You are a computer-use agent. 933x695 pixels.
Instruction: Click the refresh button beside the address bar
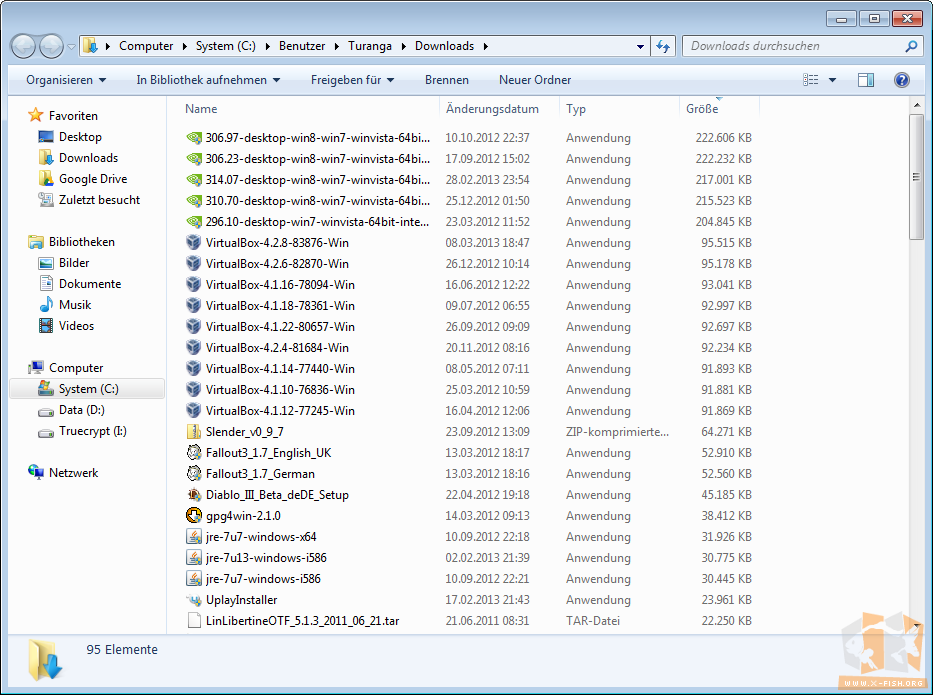point(663,46)
